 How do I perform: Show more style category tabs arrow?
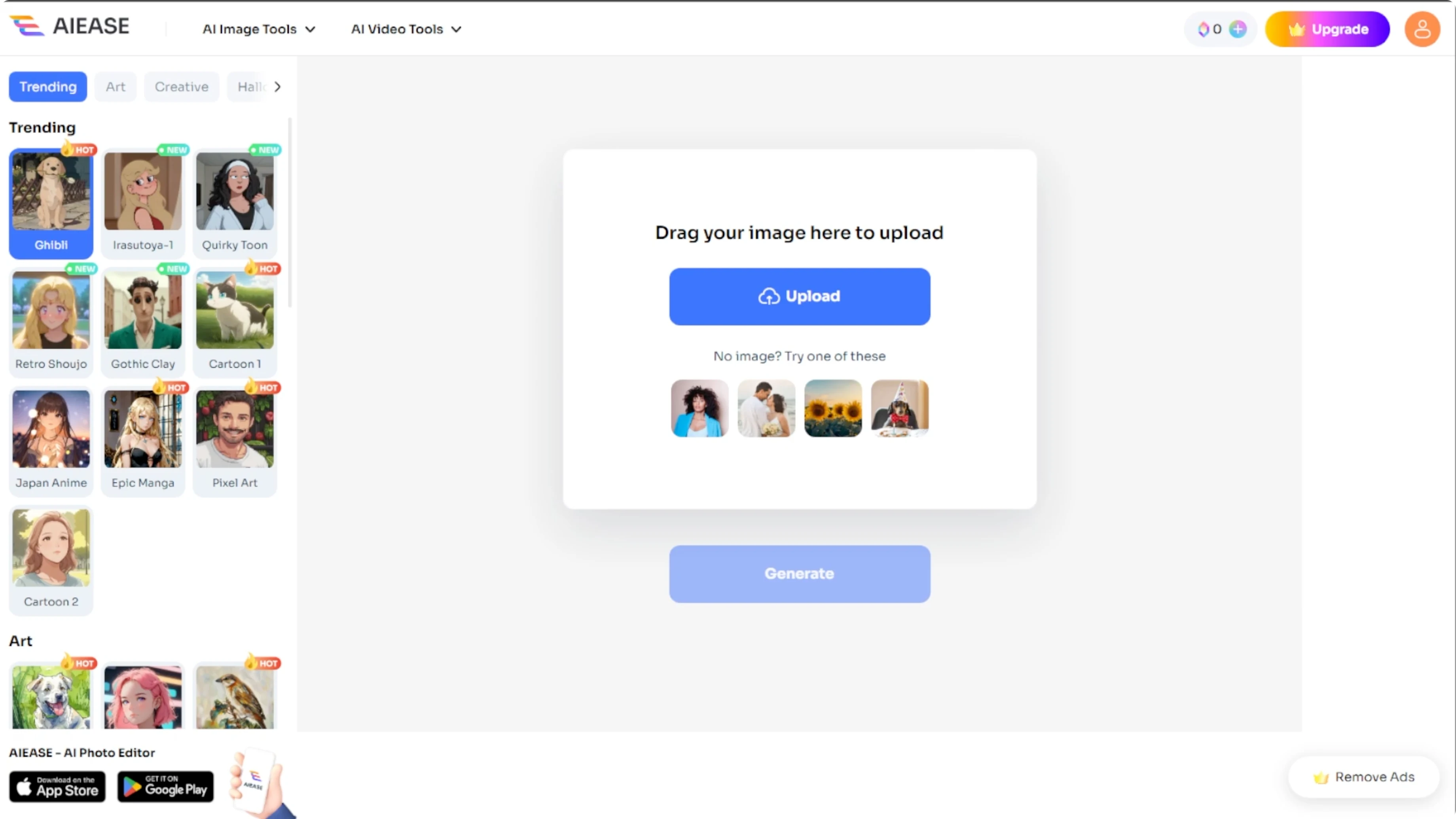(x=277, y=87)
